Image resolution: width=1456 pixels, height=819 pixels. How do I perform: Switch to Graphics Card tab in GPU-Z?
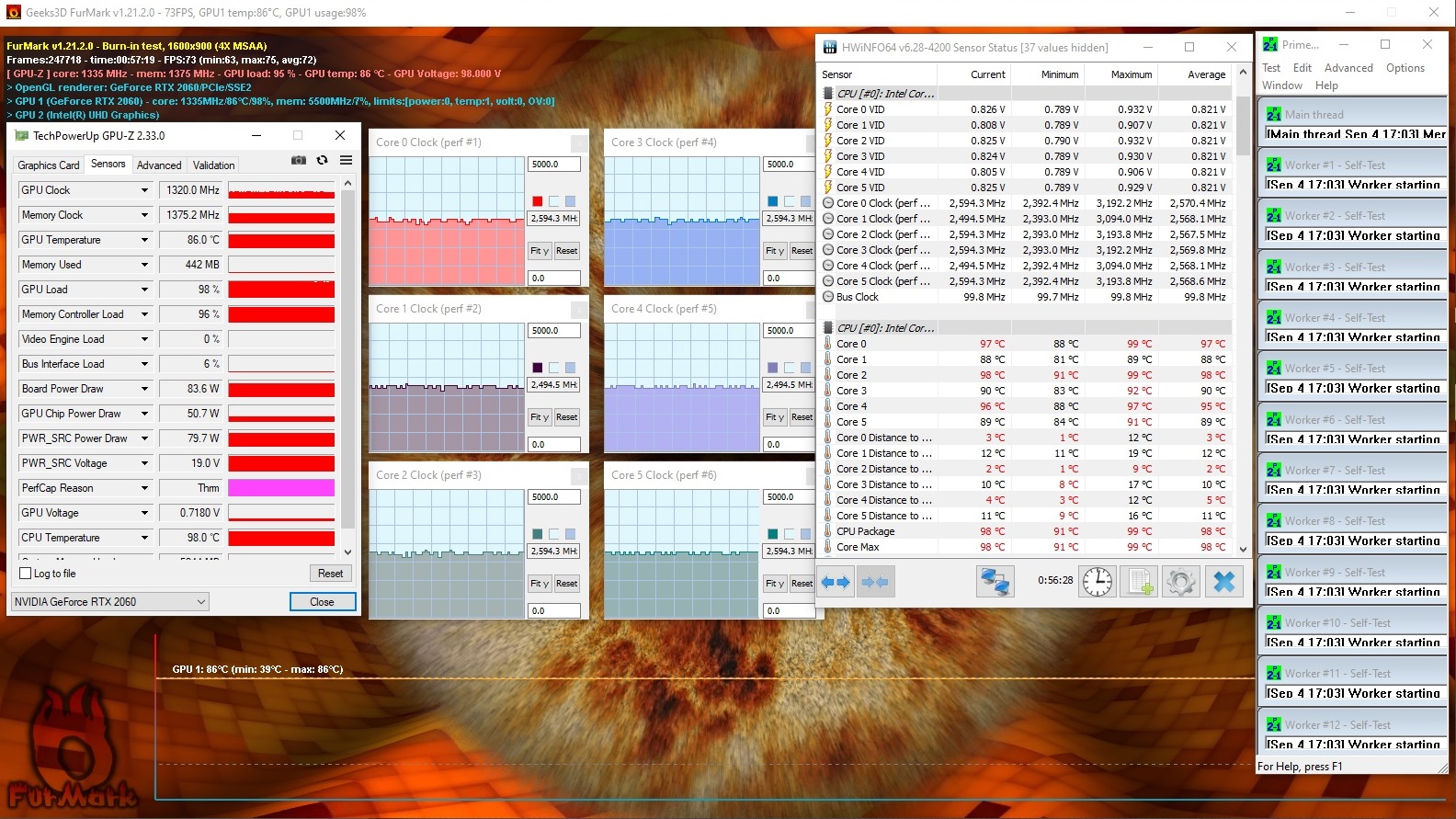49,165
